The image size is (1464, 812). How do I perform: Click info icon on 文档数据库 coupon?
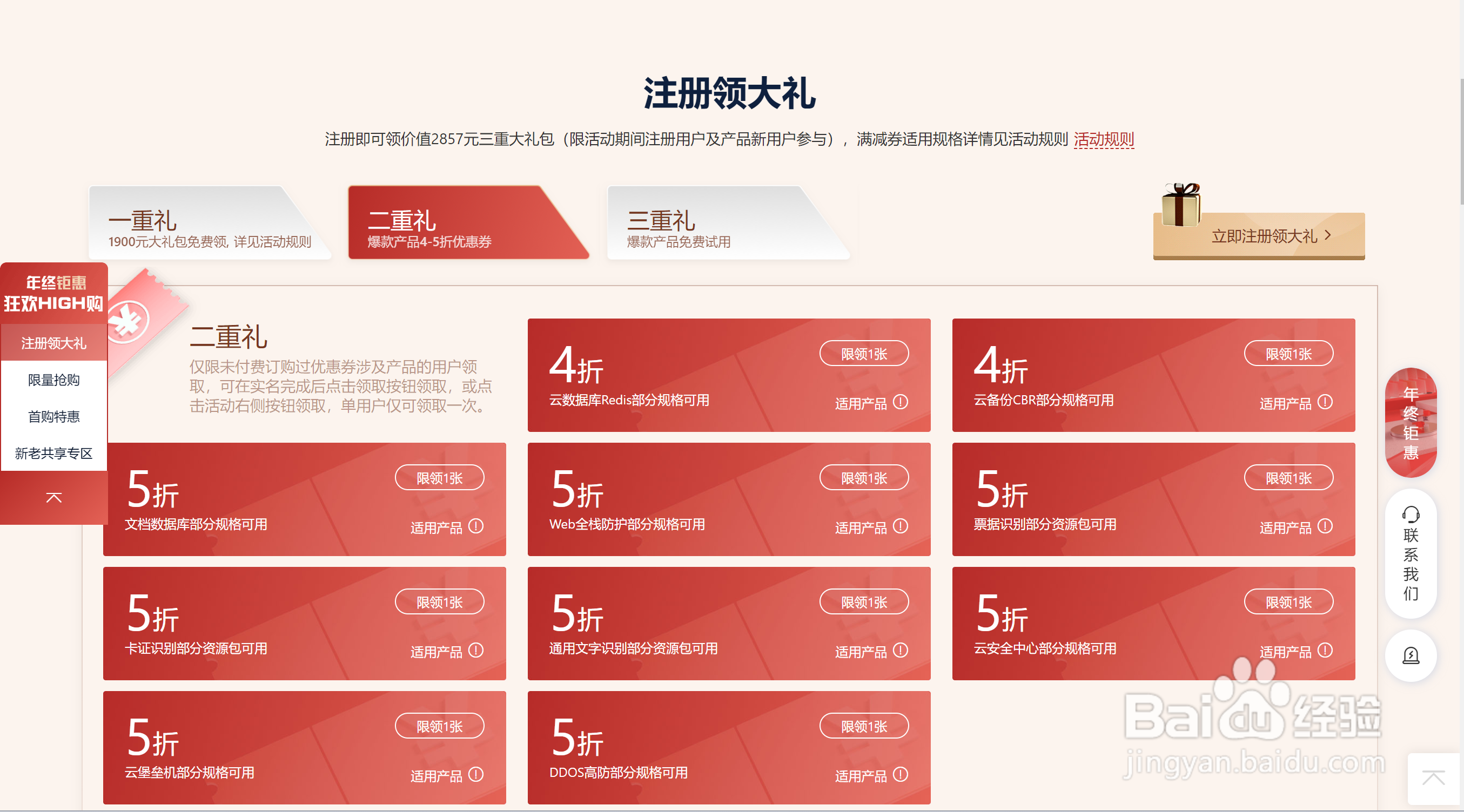(476, 526)
